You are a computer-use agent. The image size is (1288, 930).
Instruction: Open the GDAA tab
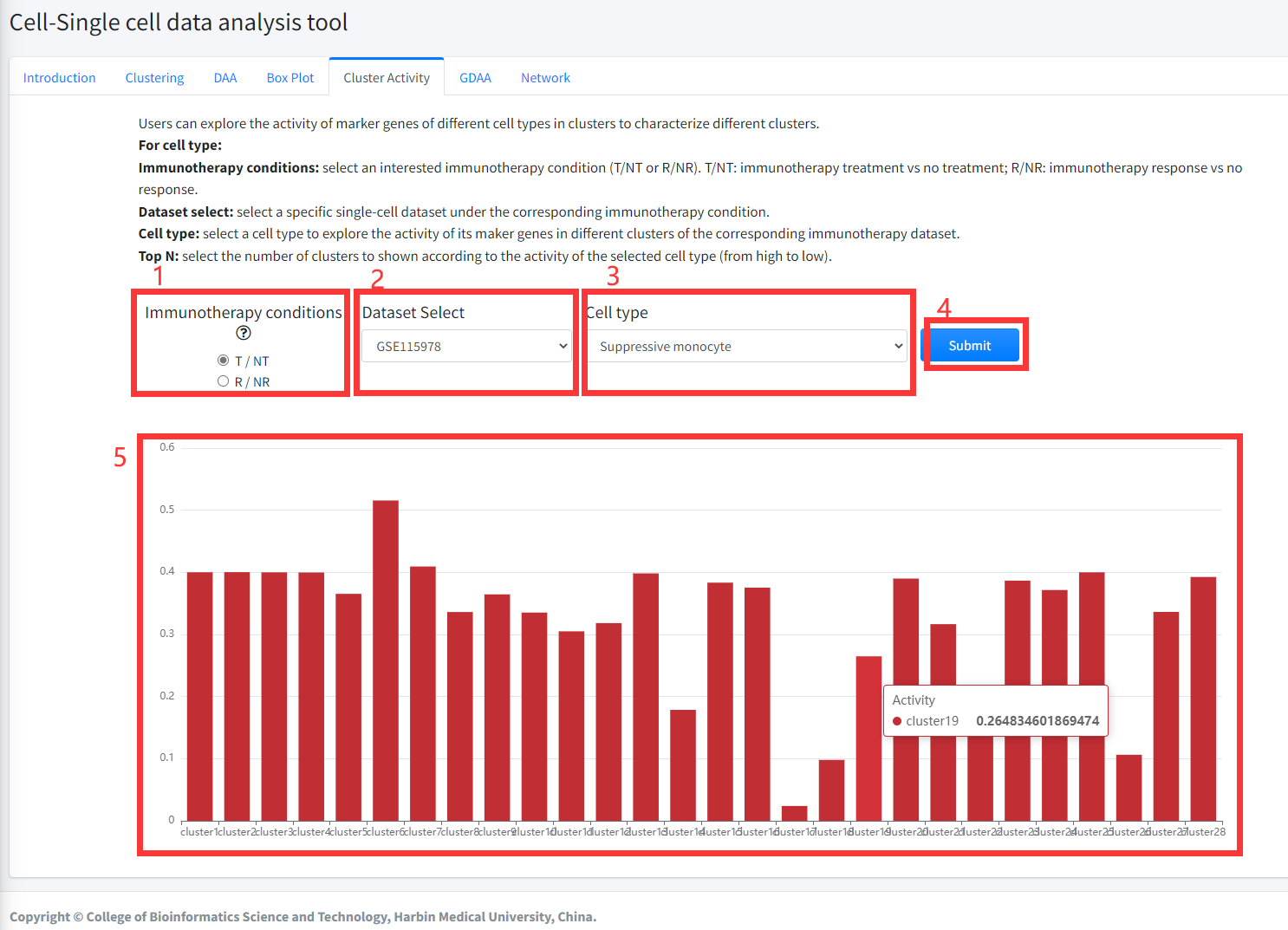(x=475, y=78)
